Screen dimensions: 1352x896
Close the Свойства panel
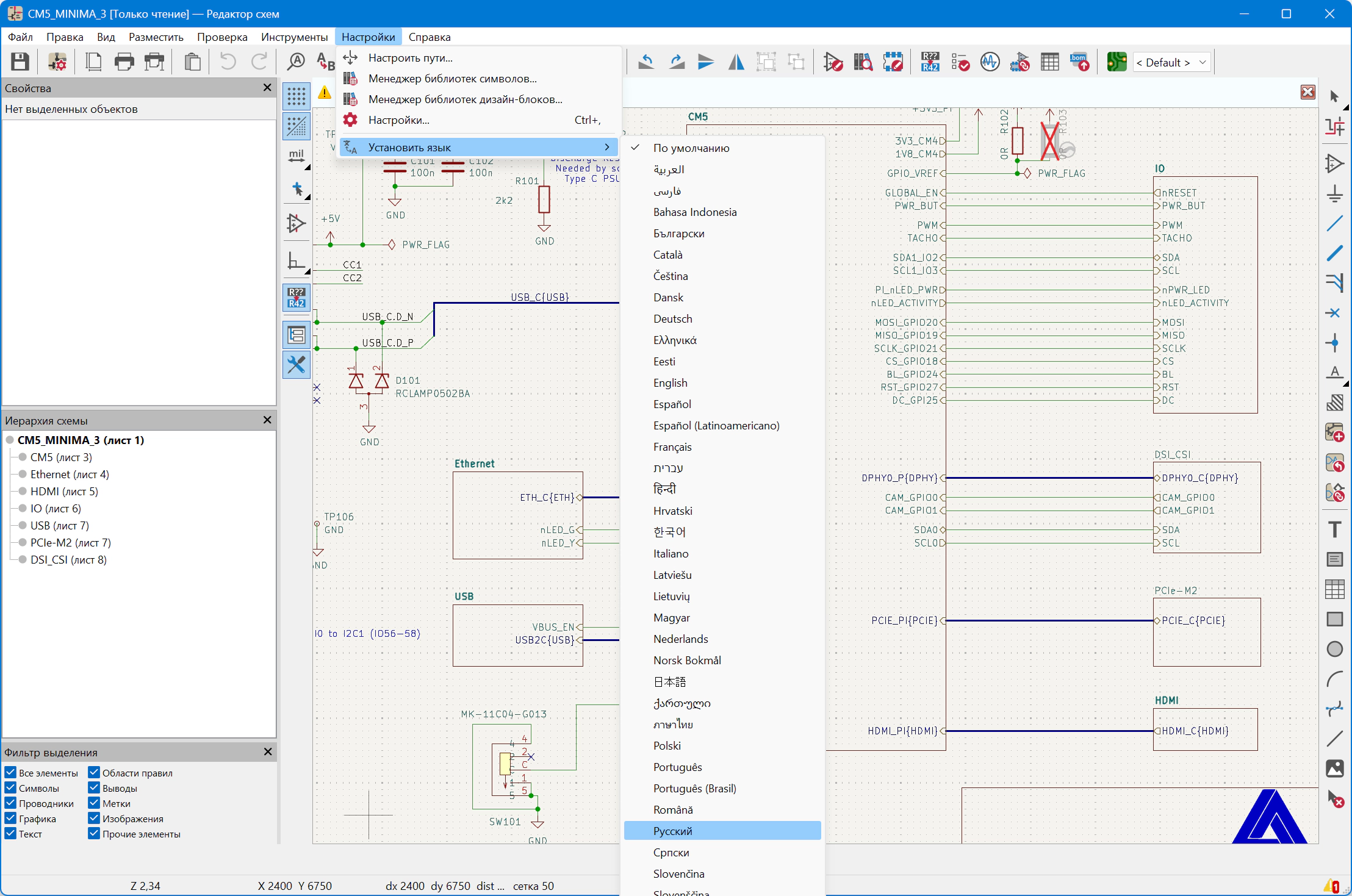(x=267, y=88)
